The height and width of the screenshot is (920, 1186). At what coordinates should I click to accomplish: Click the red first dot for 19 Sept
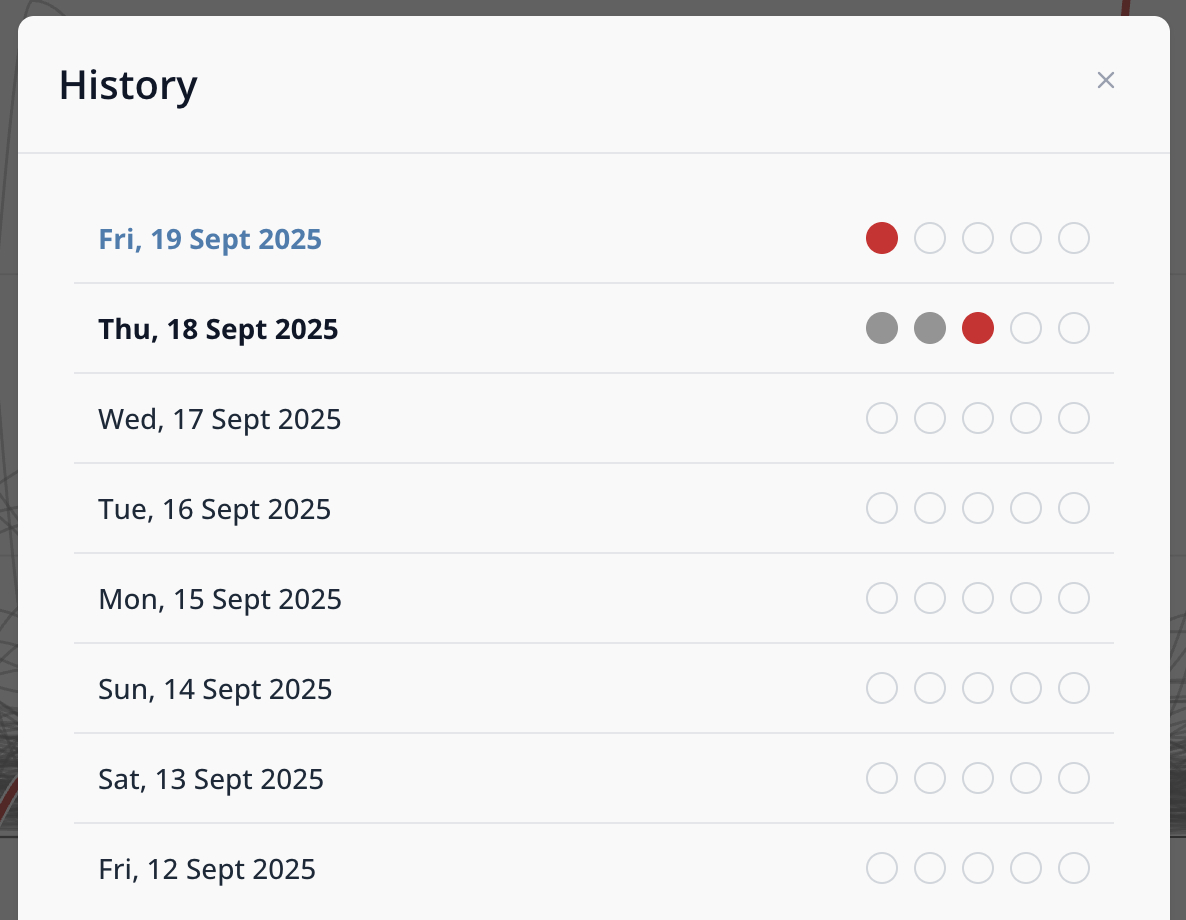click(x=882, y=239)
